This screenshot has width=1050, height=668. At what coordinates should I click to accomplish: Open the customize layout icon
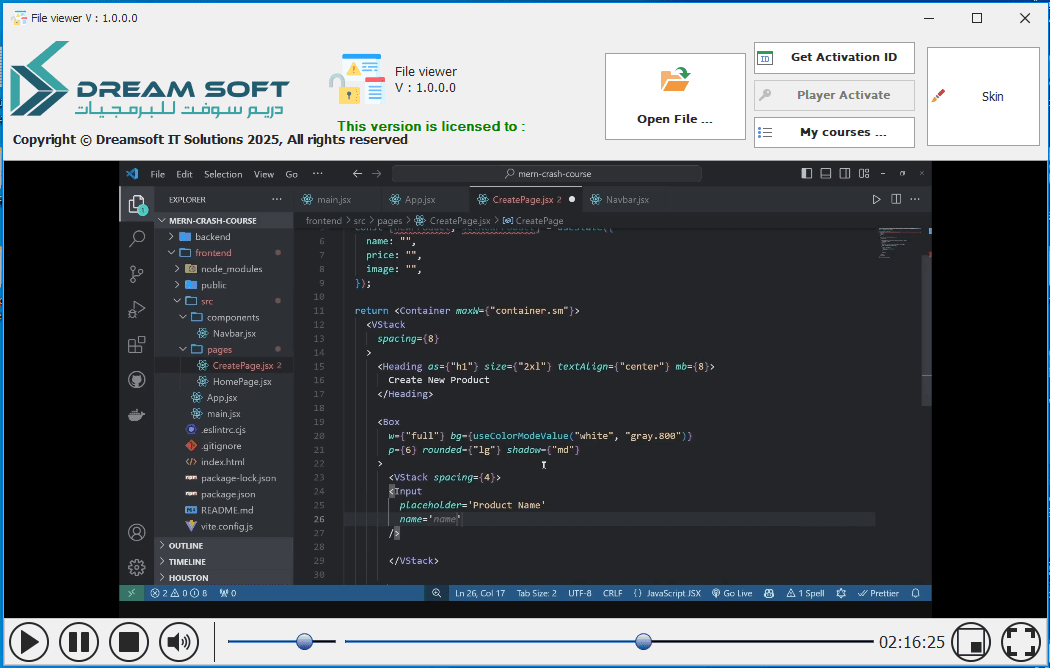(x=864, y=173)
